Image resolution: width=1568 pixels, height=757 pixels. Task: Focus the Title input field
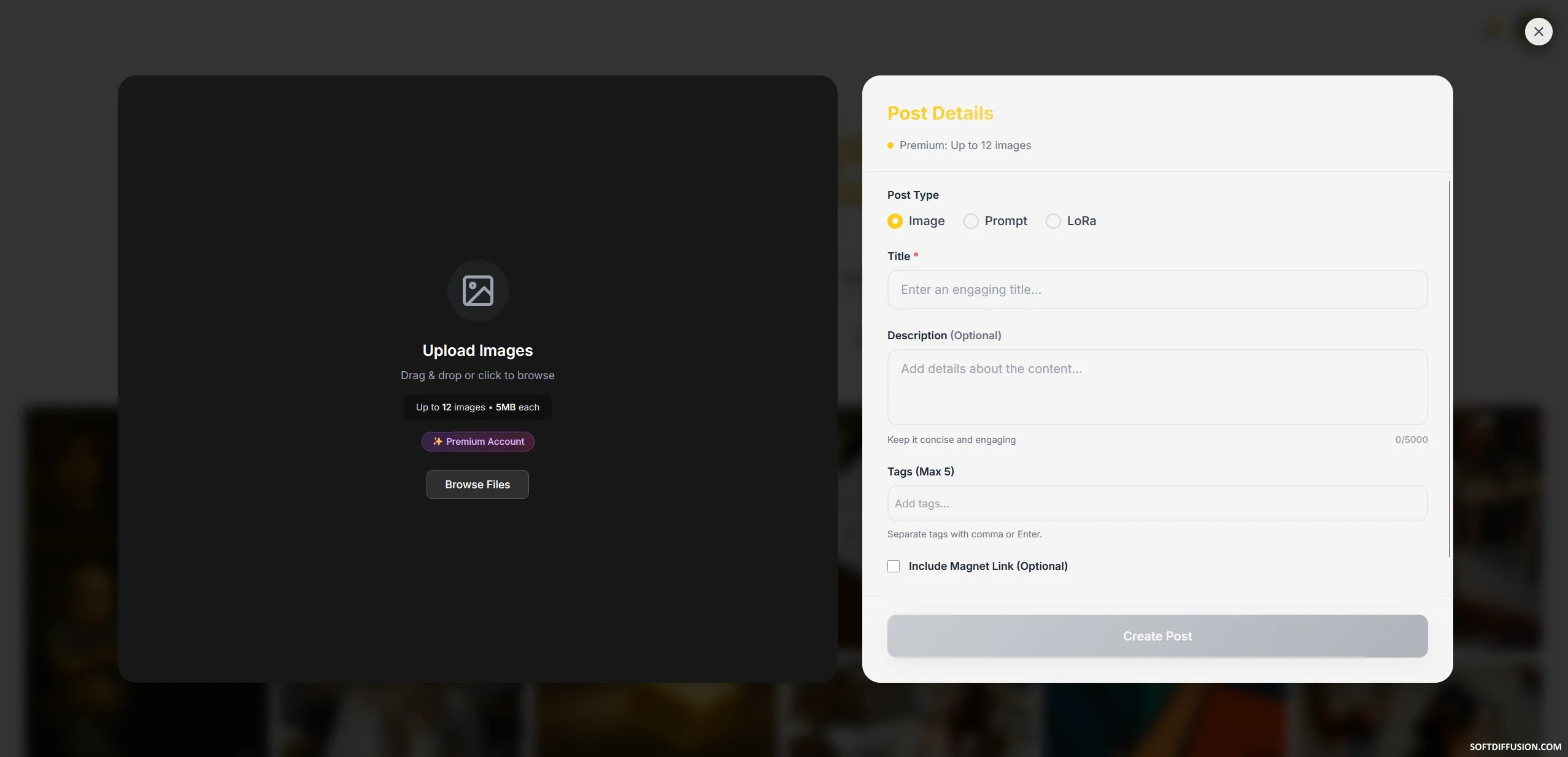click(1157, 290)
